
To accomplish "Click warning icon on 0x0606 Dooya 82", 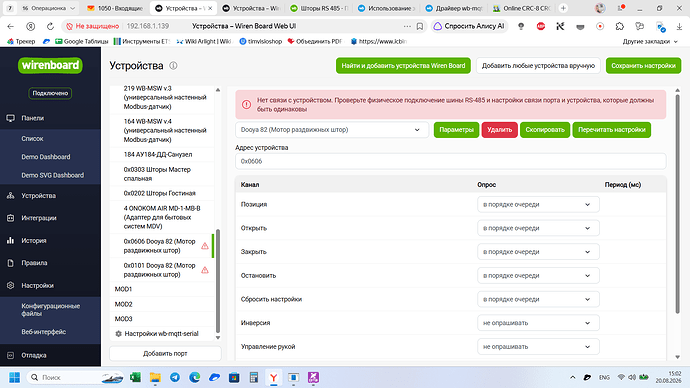I will pyautogui.click(x=205, y=246).
